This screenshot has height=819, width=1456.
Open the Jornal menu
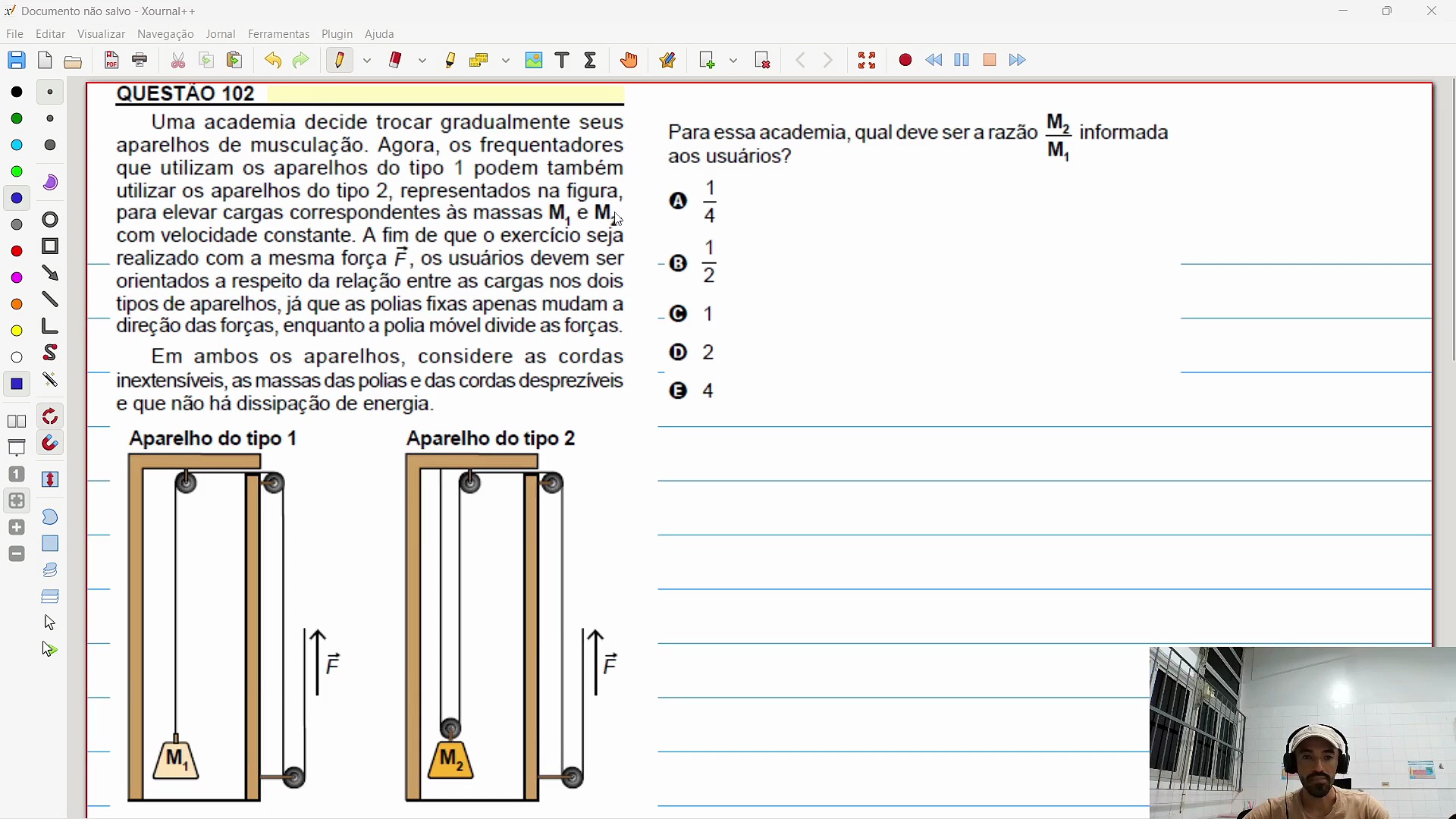220,34
